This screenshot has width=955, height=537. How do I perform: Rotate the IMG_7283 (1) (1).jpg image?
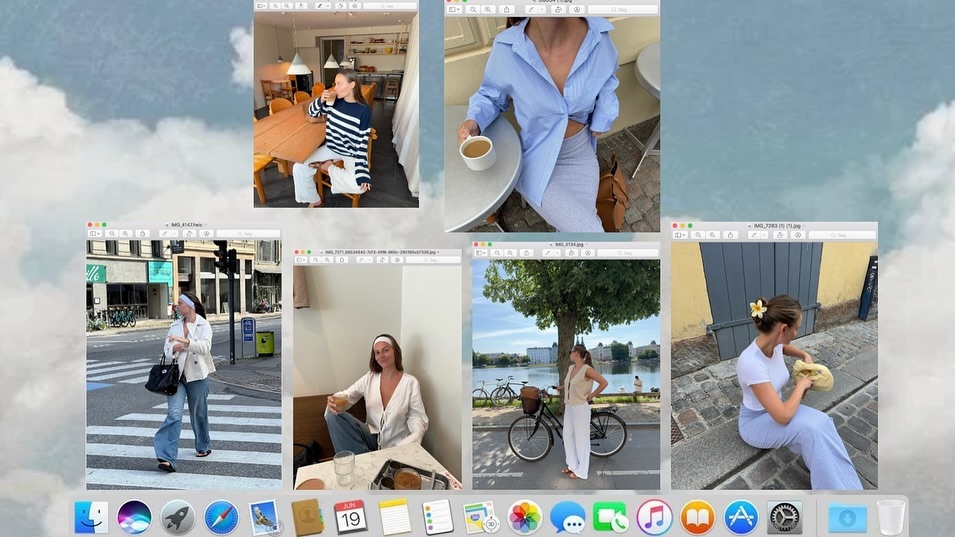click(781, 234)
